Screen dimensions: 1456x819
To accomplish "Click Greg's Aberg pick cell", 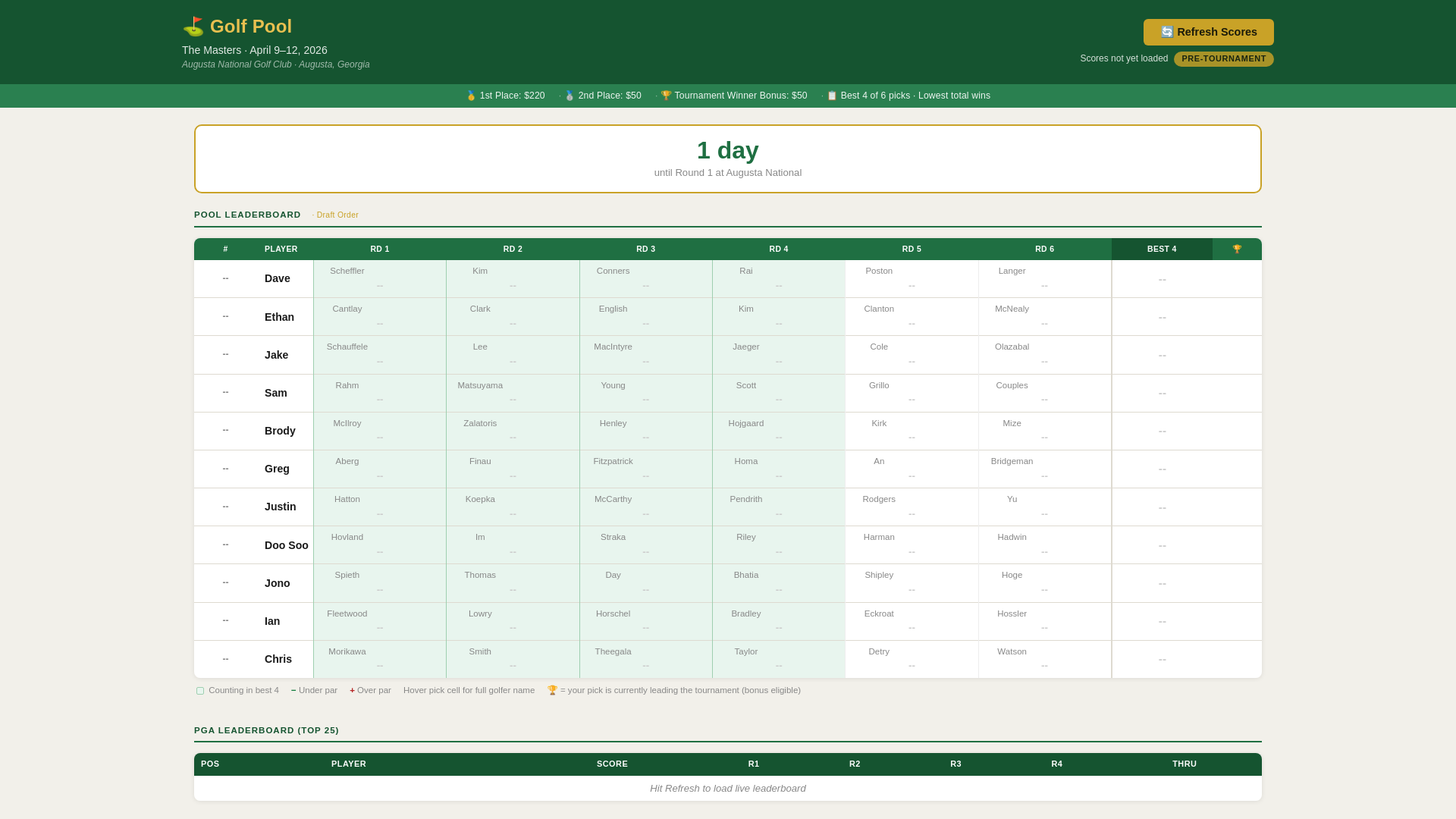I will coord(380,469).
